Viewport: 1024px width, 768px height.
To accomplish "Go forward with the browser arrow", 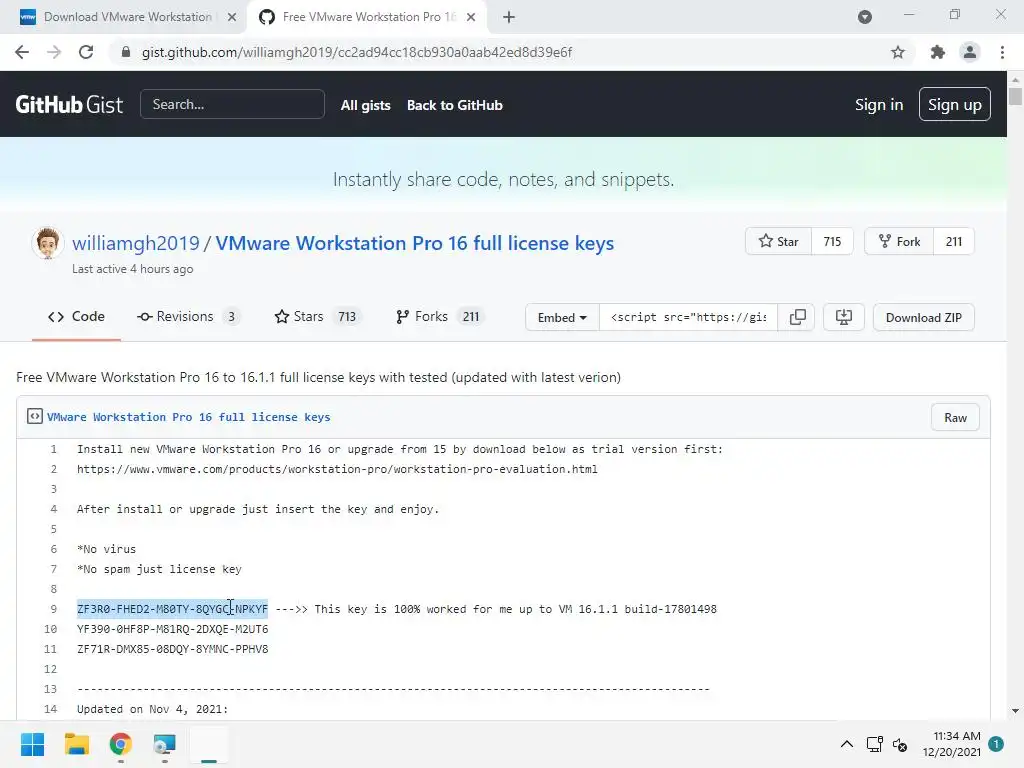I will 54,52.
